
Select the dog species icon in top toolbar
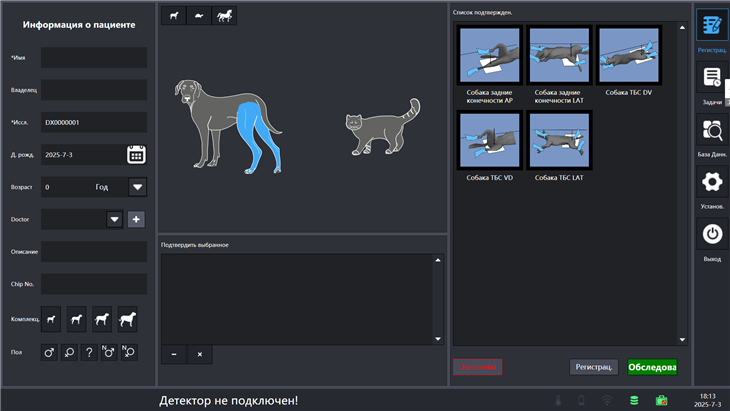(174, 16)
